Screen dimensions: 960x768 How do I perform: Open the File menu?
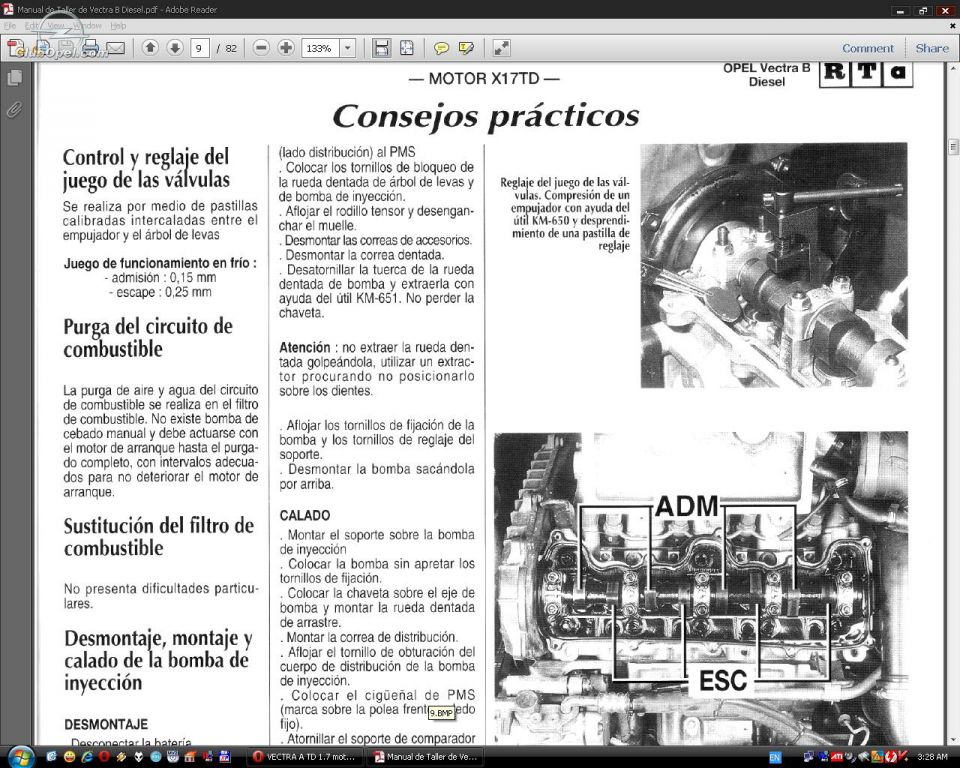point(10,26)
